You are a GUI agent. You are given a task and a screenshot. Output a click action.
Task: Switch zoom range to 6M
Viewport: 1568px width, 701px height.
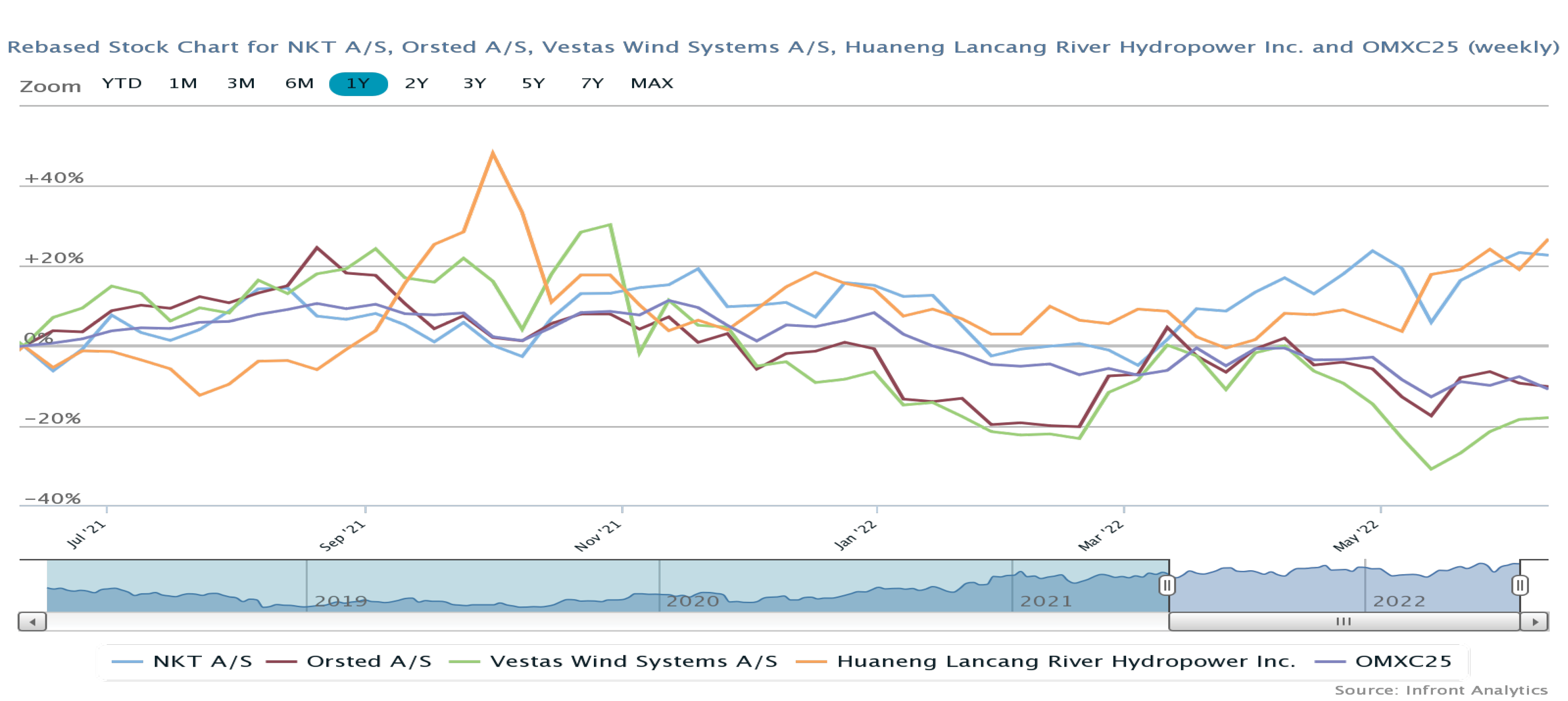pos(299,84)
